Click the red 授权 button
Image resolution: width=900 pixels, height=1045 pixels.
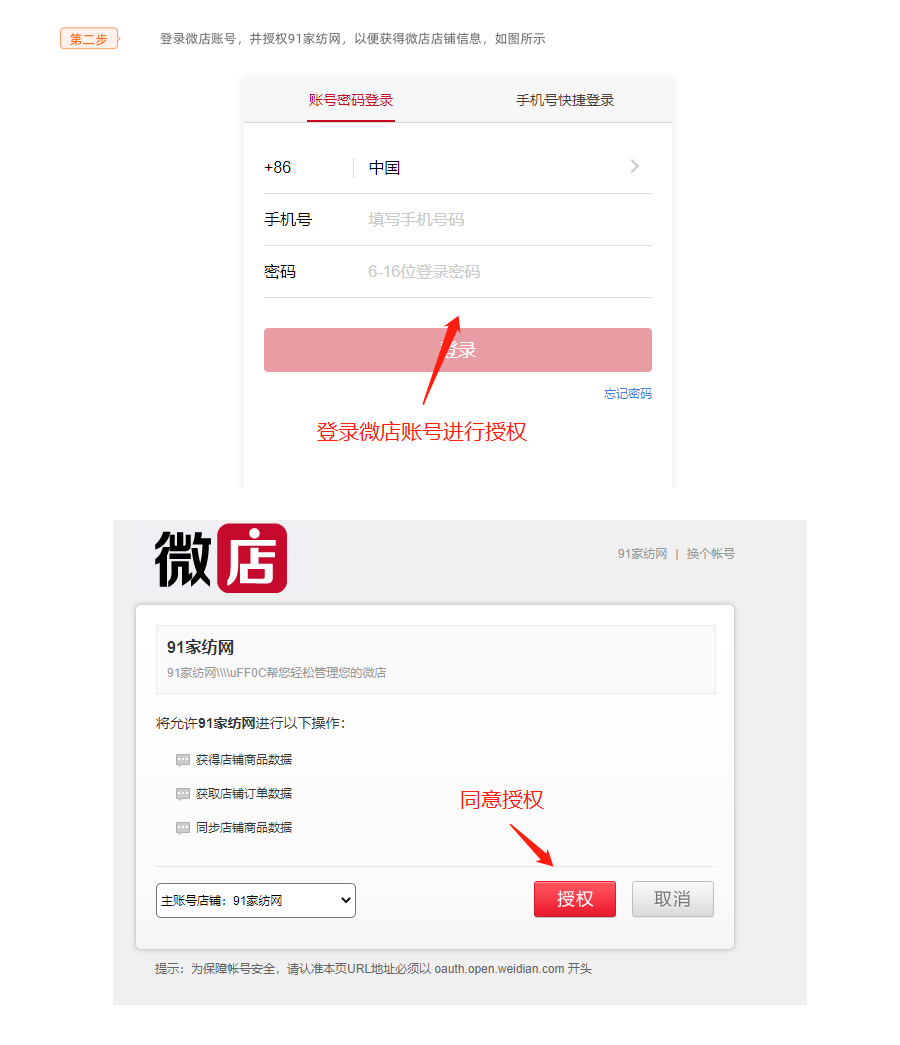(x=575, y=899)
